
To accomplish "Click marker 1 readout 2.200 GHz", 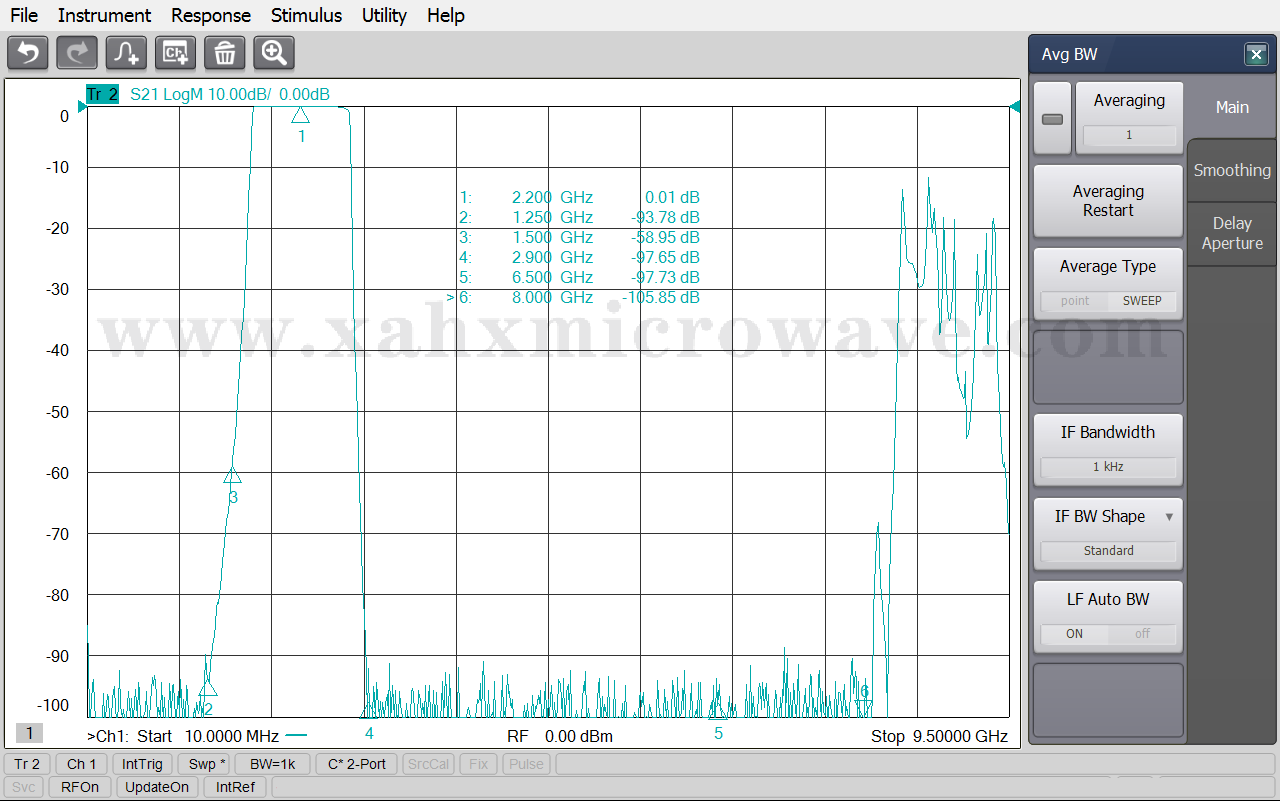I will point(579,198).
